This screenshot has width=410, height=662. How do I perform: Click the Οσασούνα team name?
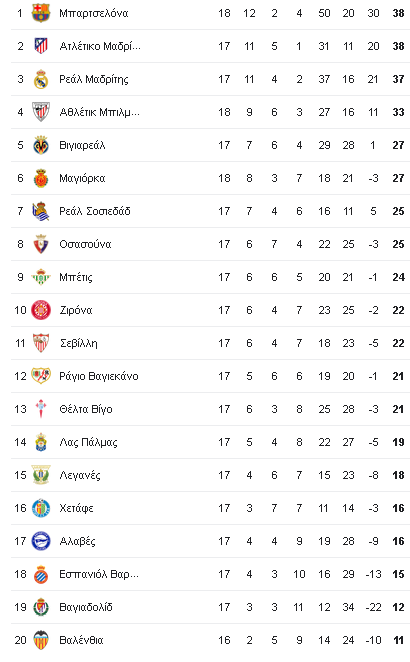click(85, 244)
